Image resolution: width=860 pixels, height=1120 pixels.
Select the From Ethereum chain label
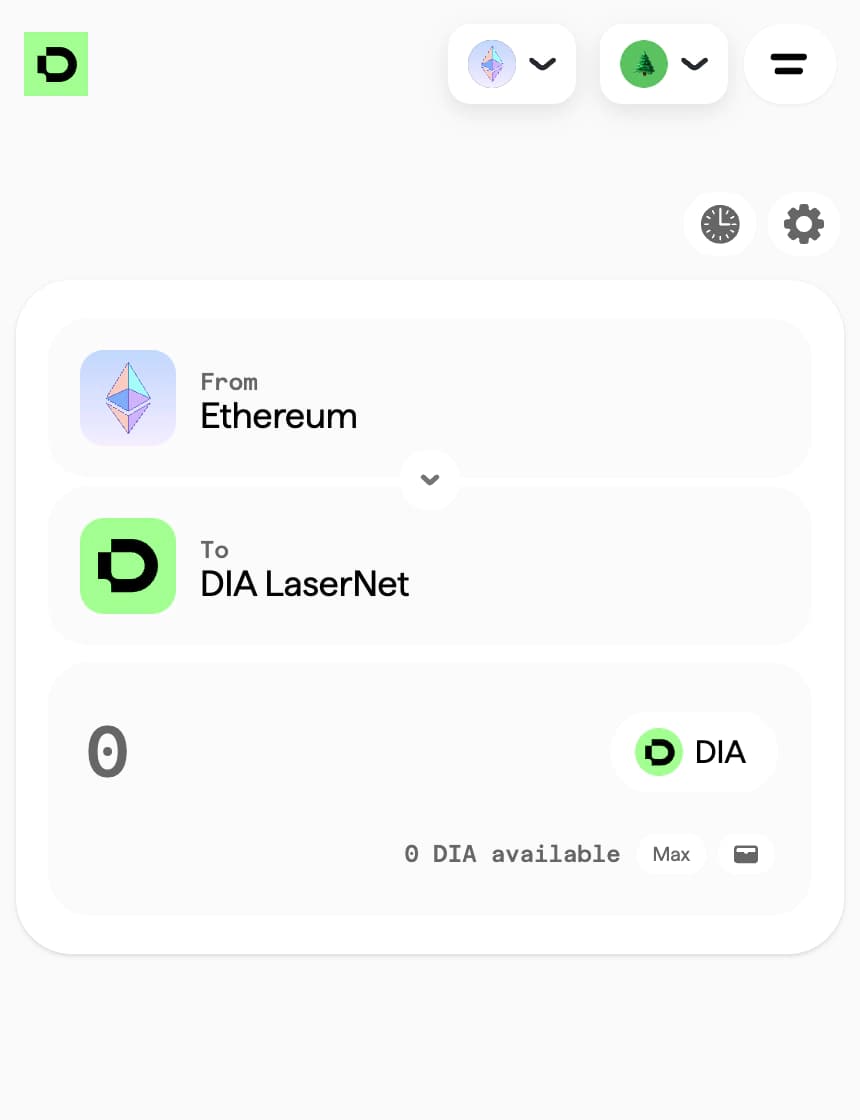(x=279, y=415)
